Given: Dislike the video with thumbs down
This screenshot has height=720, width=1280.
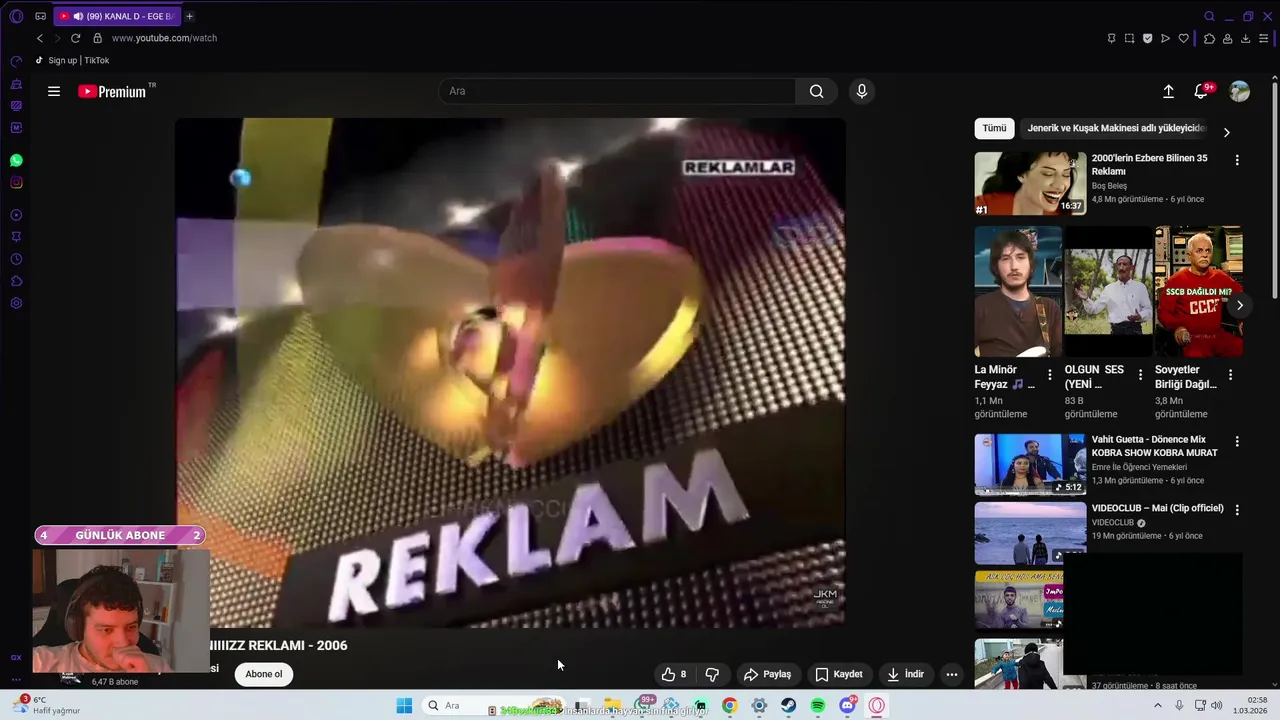Looking at the screenshot, I should pyautogui.click(x=712, y=674).
